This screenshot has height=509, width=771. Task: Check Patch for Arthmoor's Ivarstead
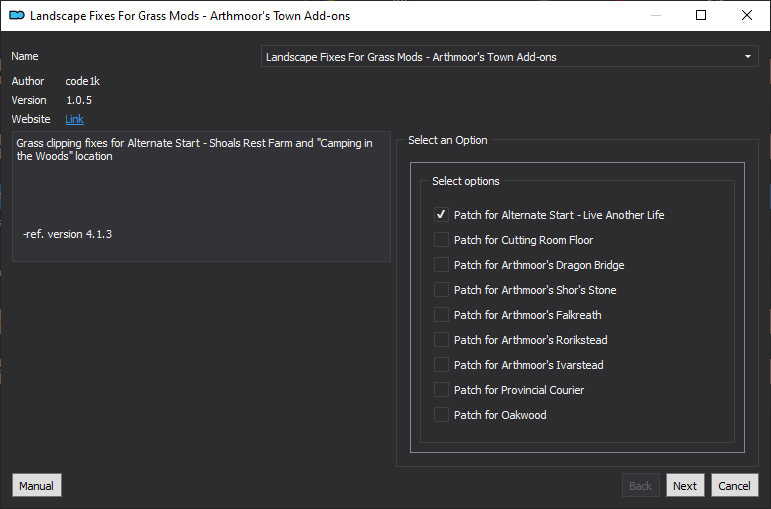pos(441,365)
